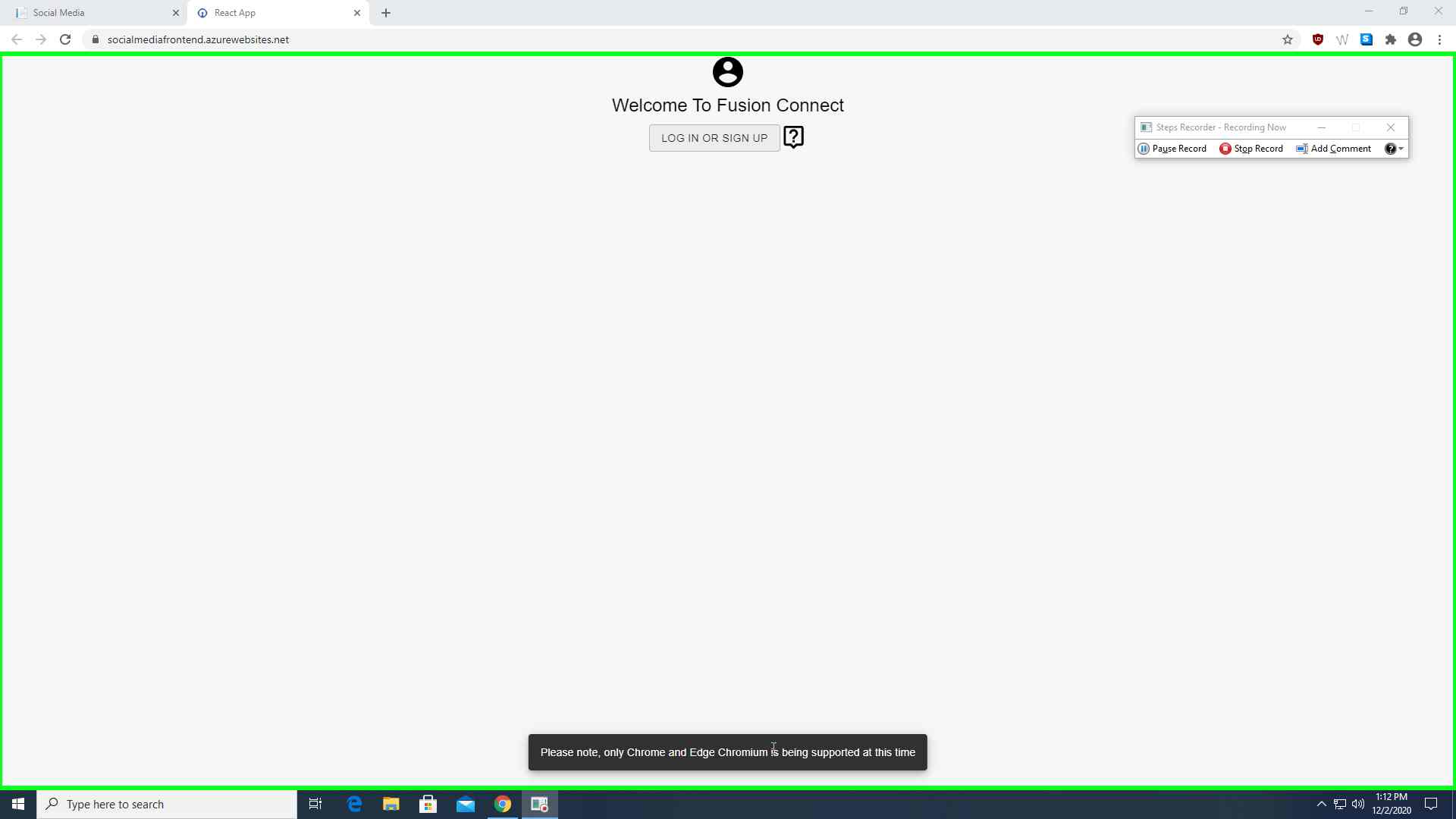Open Task View on the taskbar
Viewport: 1456px width, 819px height.
(x=315, y=804)
